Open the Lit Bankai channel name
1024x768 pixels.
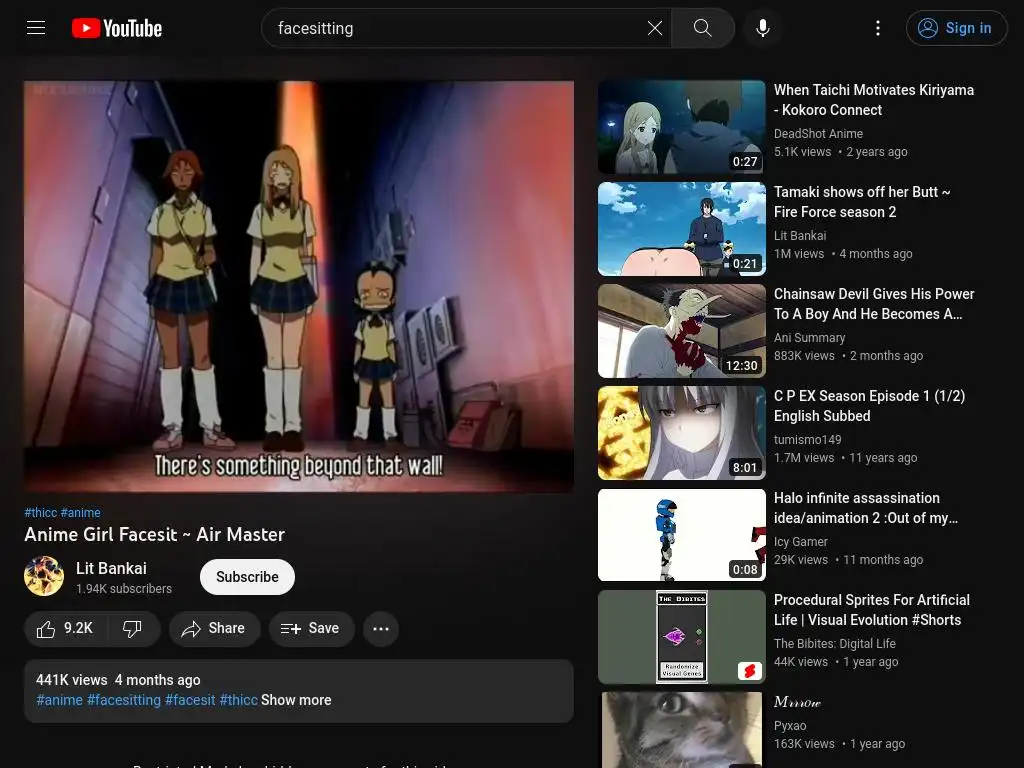(x=111, y=568)
